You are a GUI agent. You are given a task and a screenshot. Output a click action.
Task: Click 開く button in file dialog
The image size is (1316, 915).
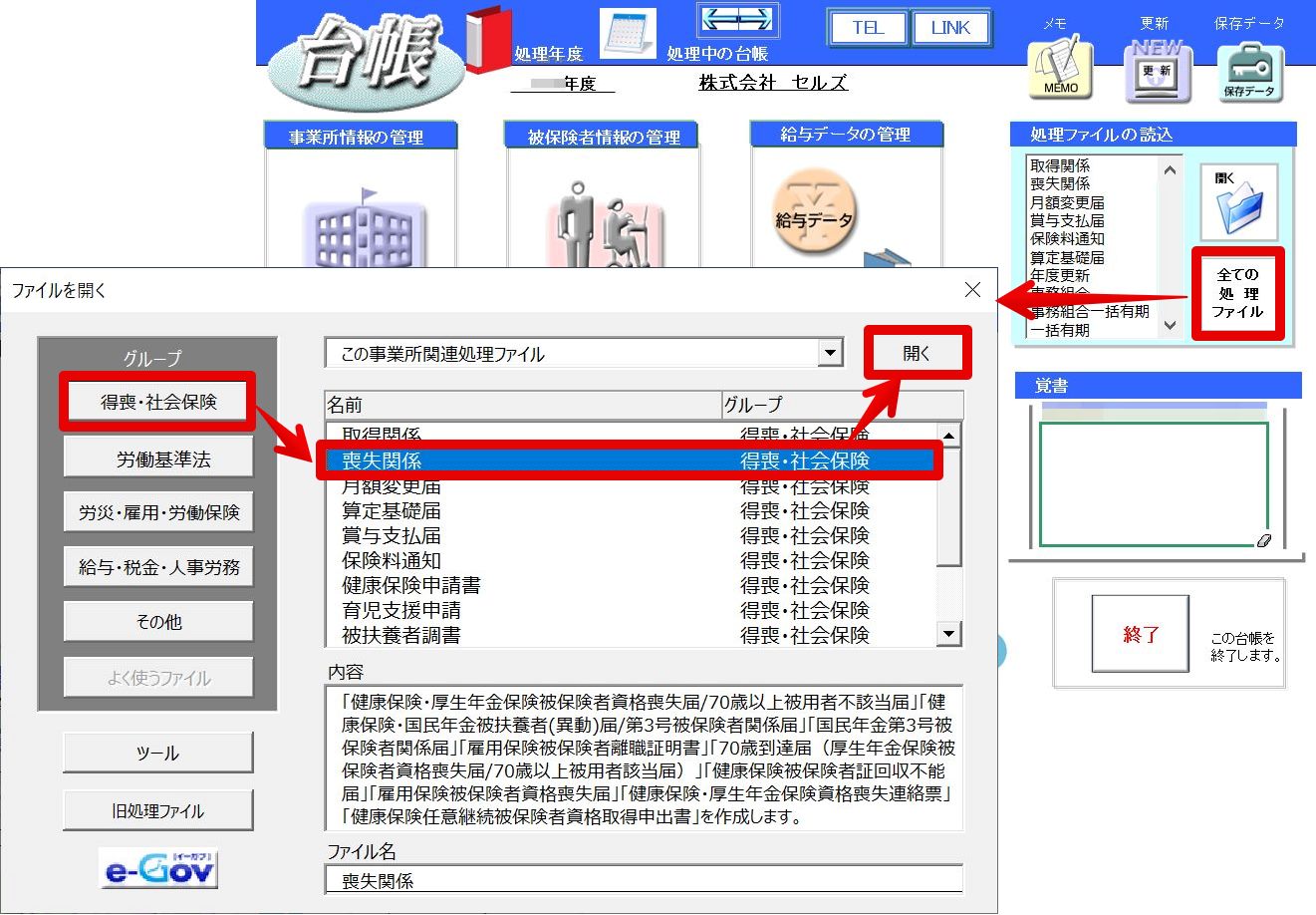click(x=917, y=353)
